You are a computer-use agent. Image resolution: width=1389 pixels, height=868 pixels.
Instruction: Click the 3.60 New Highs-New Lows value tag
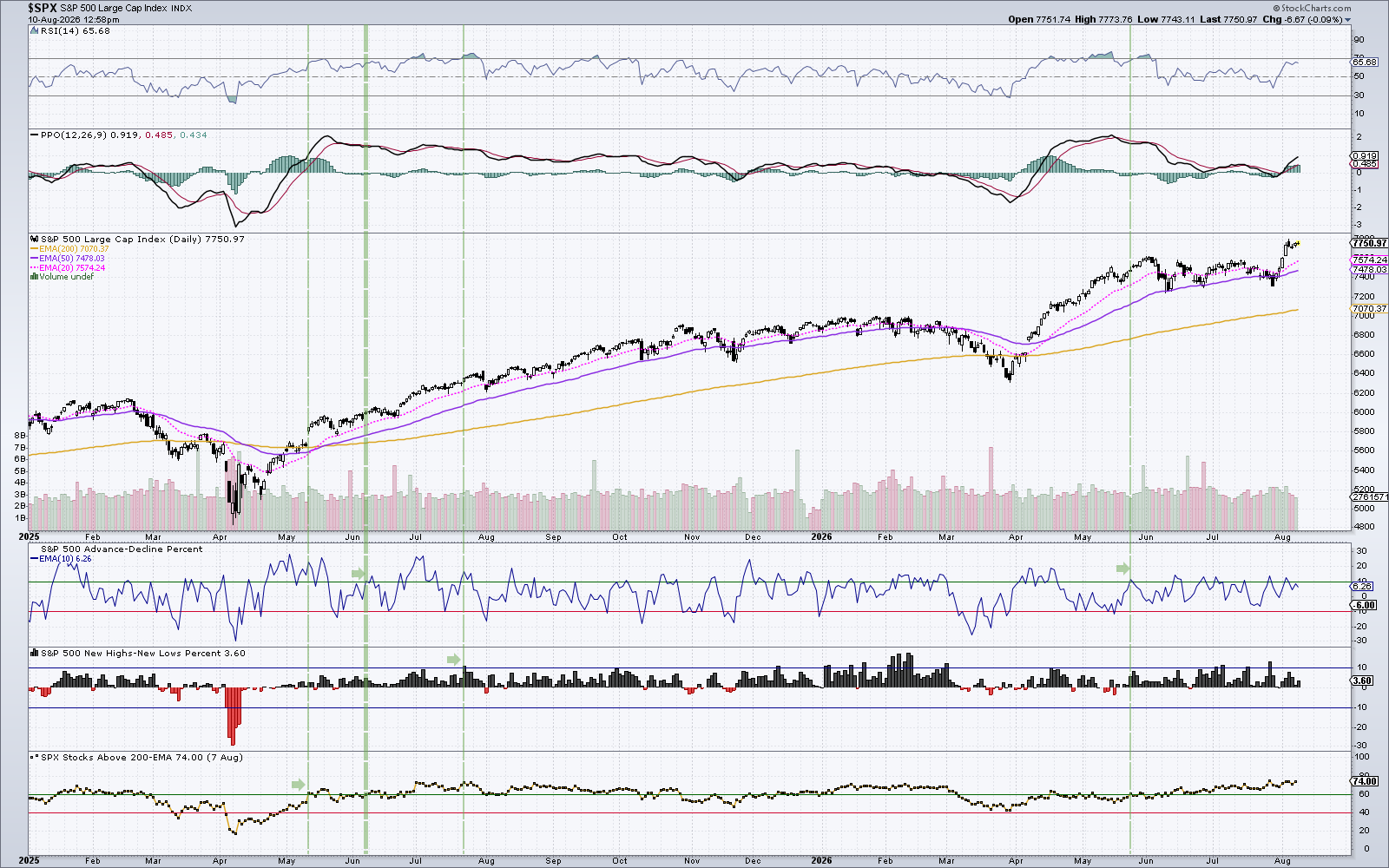(1363, 681)
